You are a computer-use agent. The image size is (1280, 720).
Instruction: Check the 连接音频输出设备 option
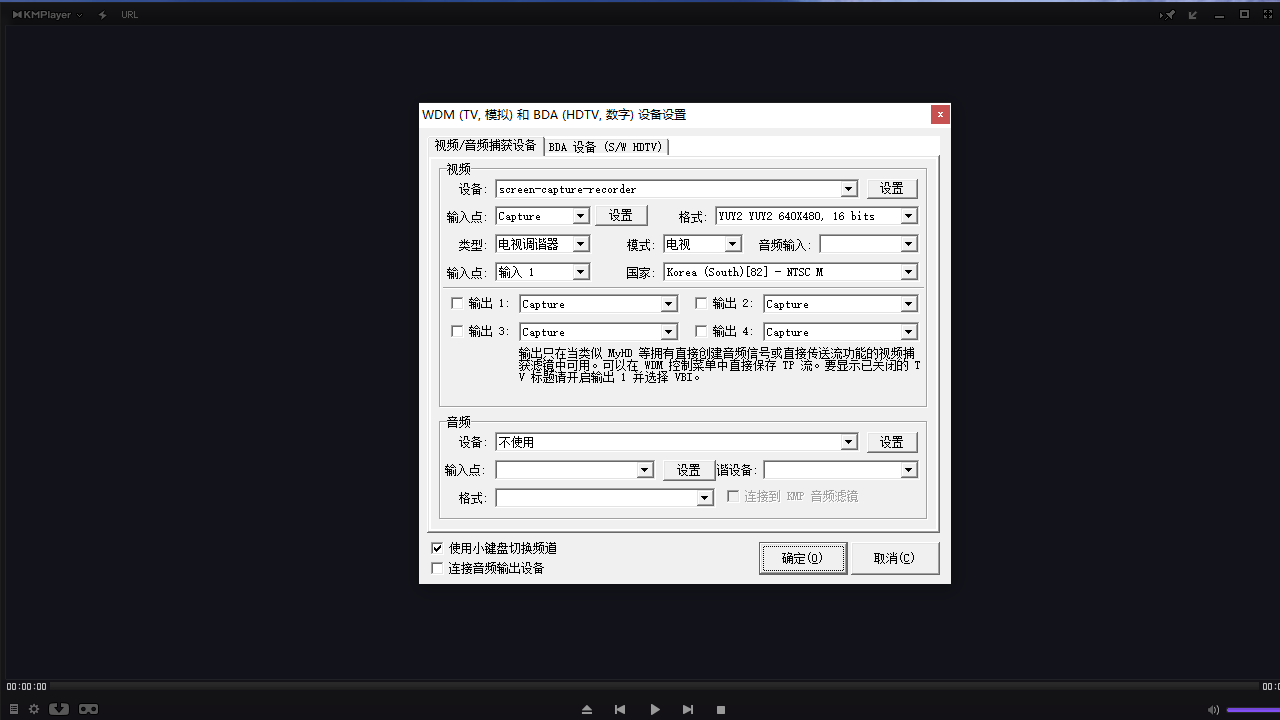(437, 567)
